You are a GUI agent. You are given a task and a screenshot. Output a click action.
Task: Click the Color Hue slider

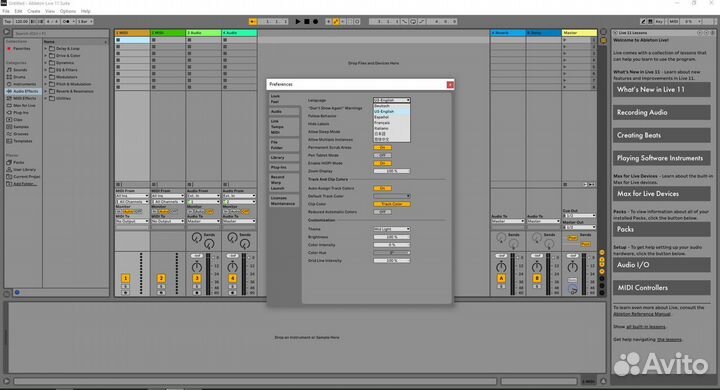pos(392,253)
